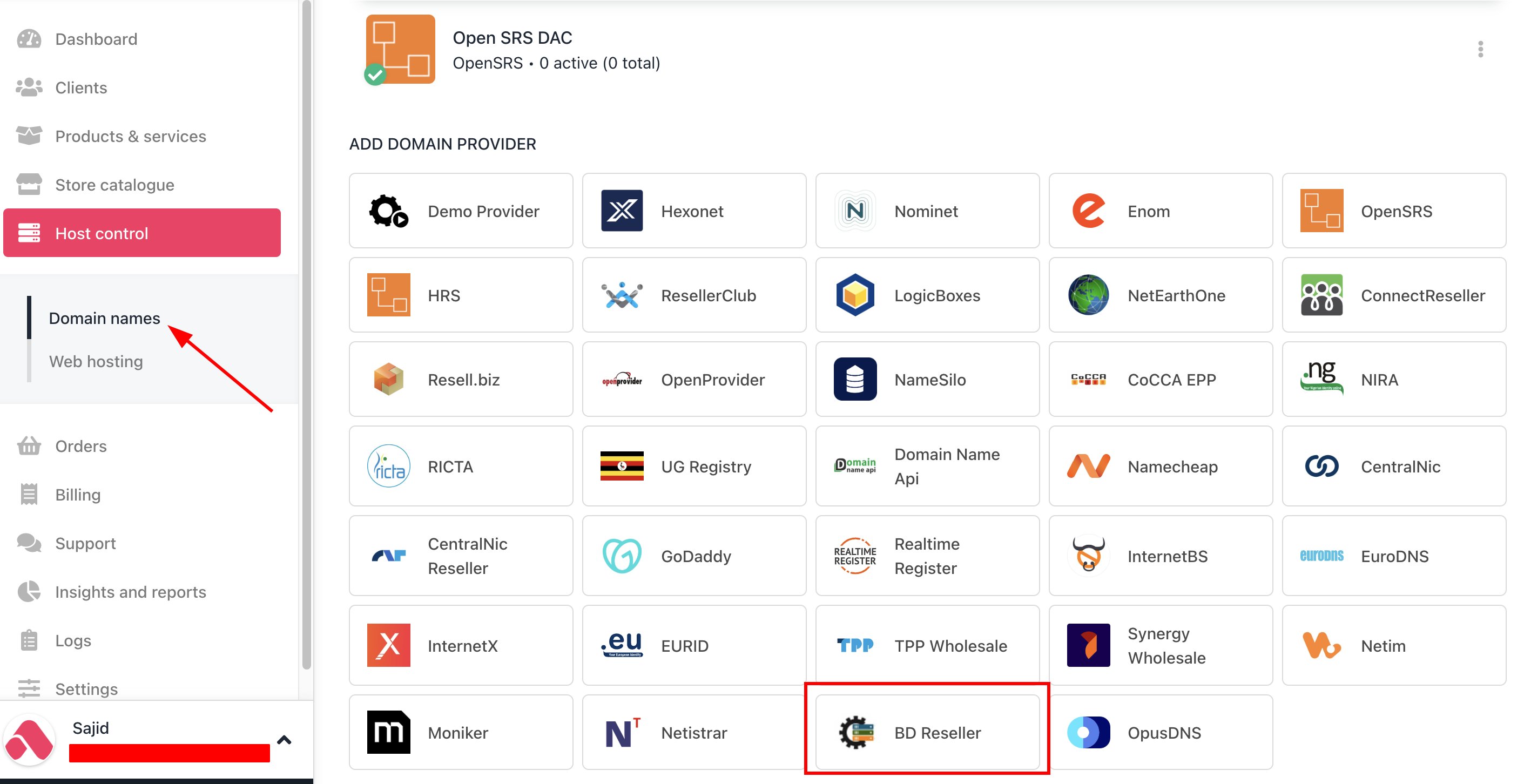Viewport: 1524px width, 784px height.
Task: Click the Insights and reports pie icon
Action: [29, 592]
